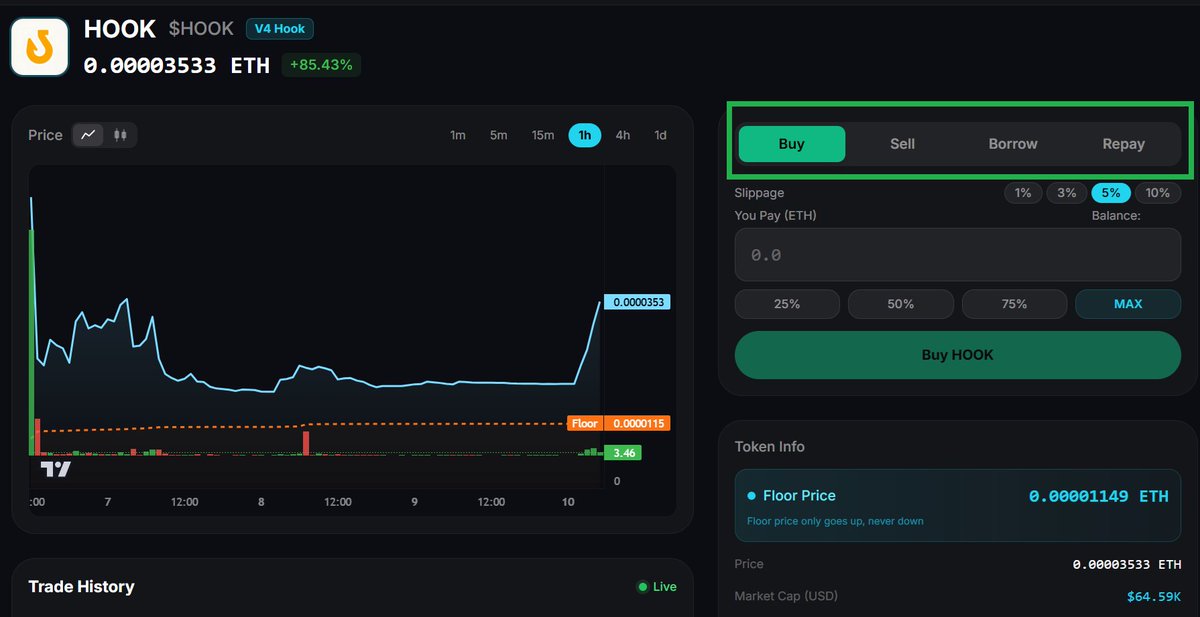The width and height of the screenshot is (1200, 617).
Task: Select the 5m timeframe
Action: tap(499, 135)
